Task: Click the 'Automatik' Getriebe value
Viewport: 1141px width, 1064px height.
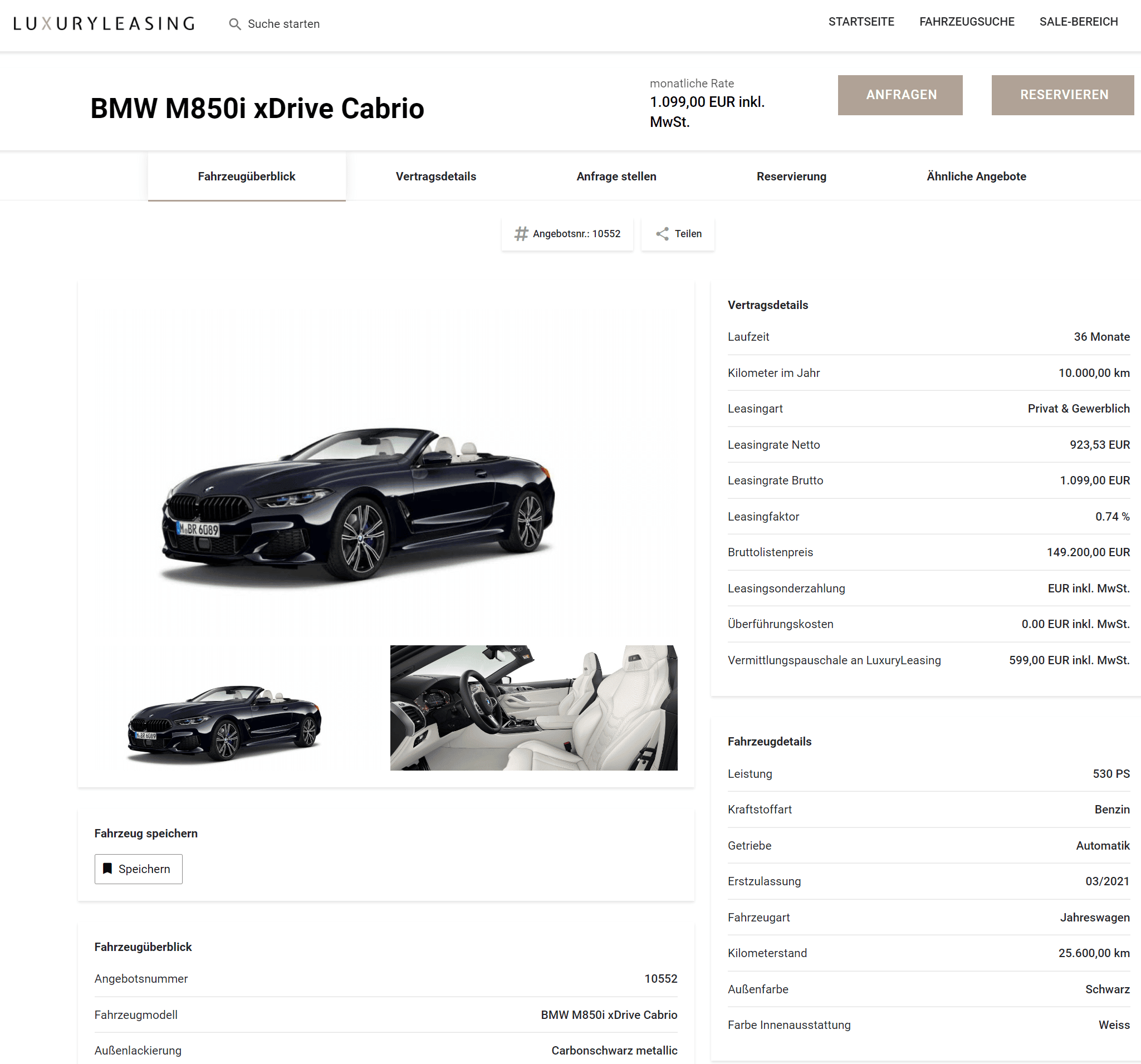Action: [1103, 845]
